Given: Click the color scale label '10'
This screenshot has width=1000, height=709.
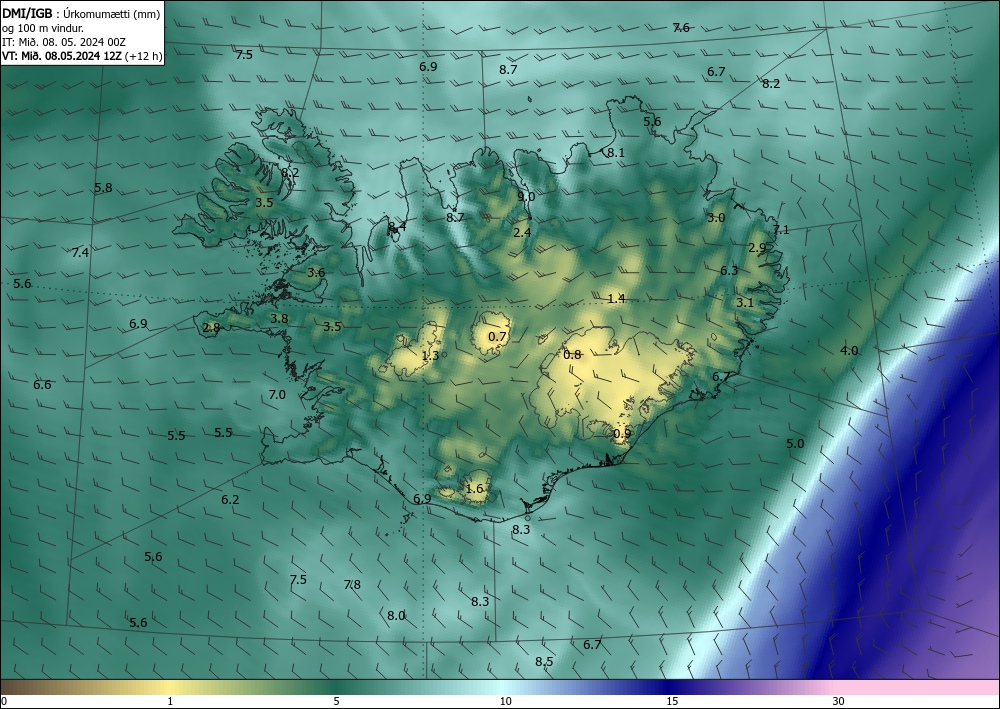Looking at the screenshot, I should coord(505,701).
